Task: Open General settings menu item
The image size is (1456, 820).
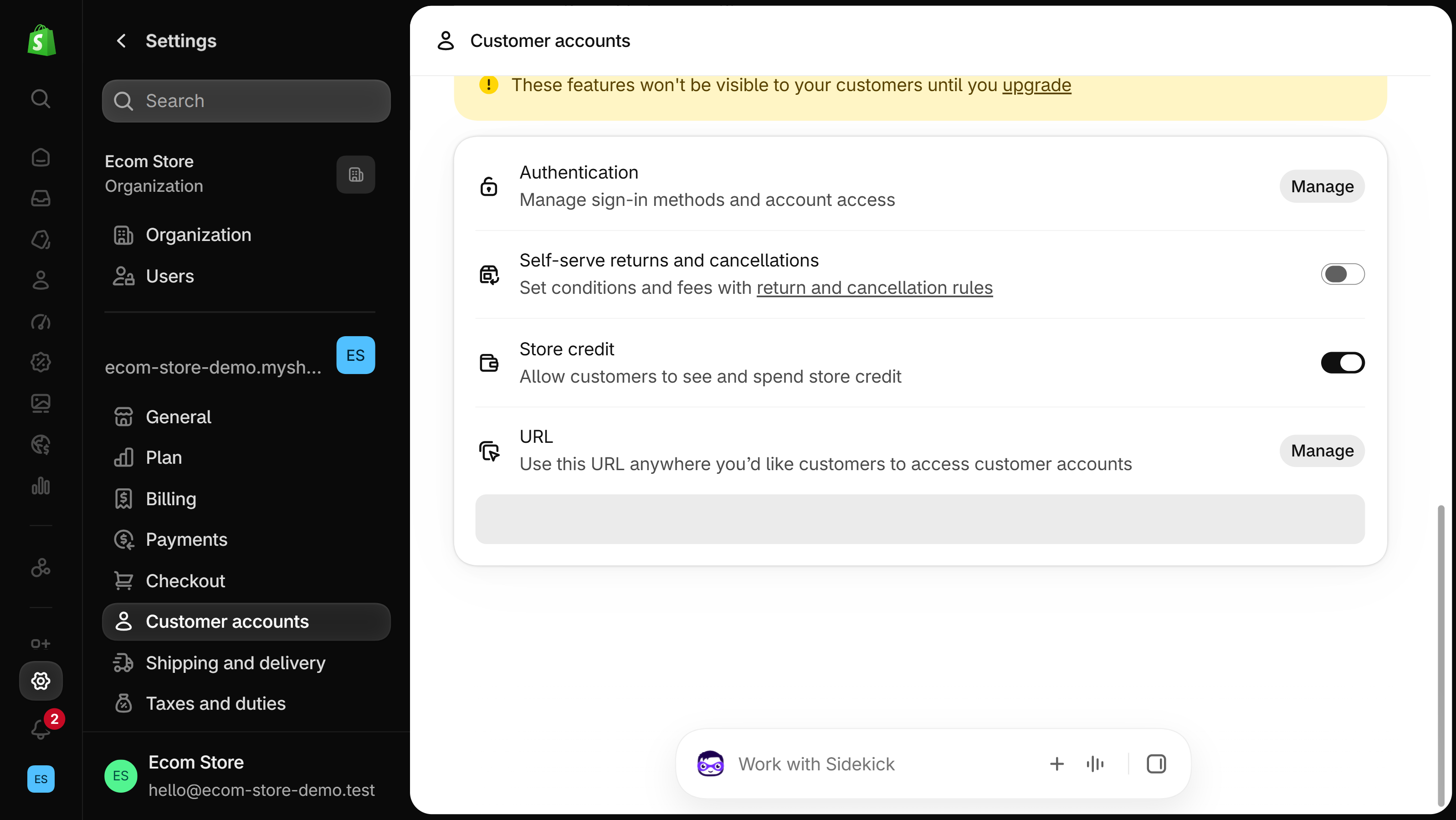Action: point(246,417)
